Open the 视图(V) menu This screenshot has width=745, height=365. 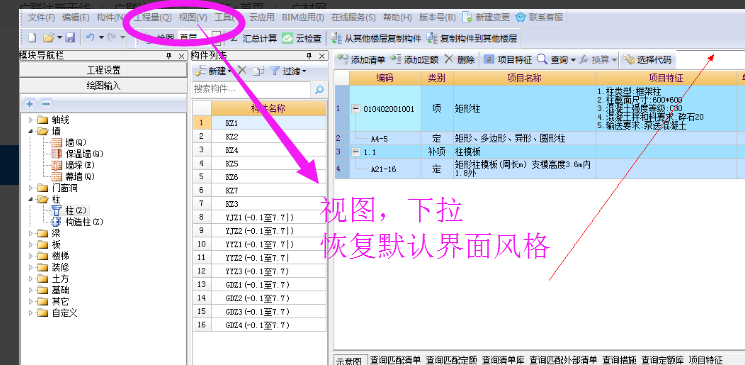click(193, 18)
